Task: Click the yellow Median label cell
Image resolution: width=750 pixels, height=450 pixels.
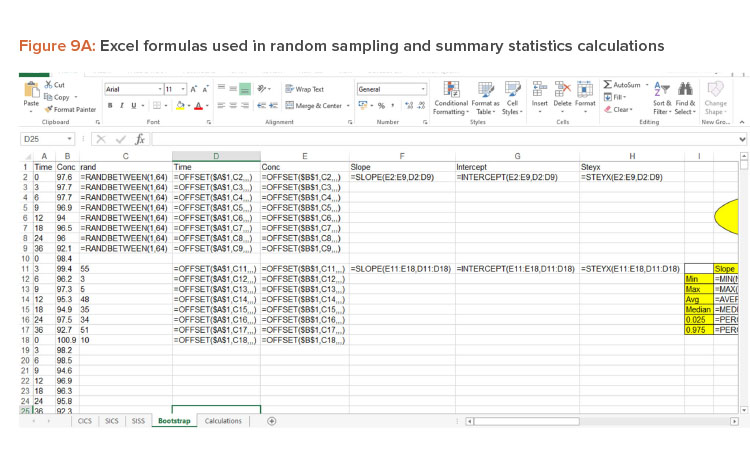Action: 698,309
